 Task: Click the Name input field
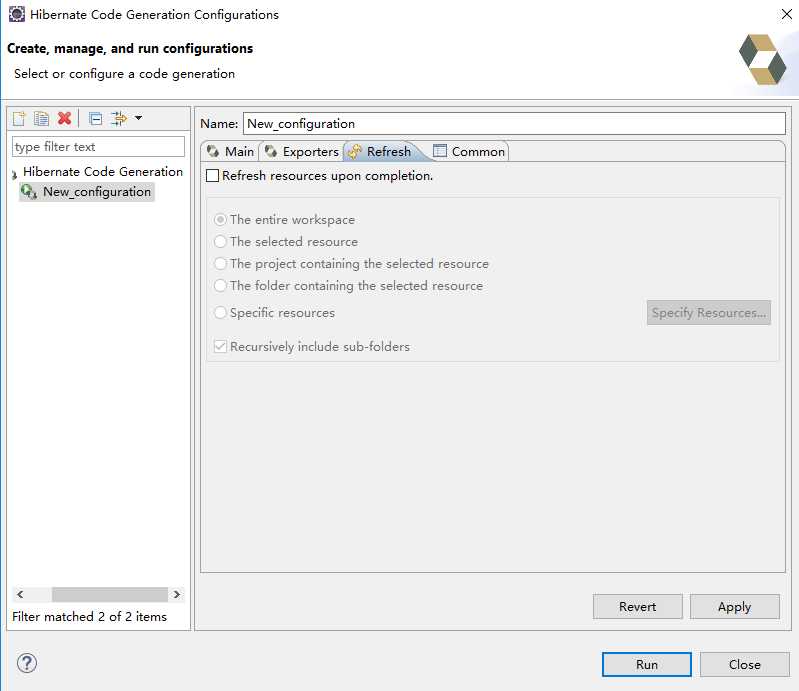(514, 124)
